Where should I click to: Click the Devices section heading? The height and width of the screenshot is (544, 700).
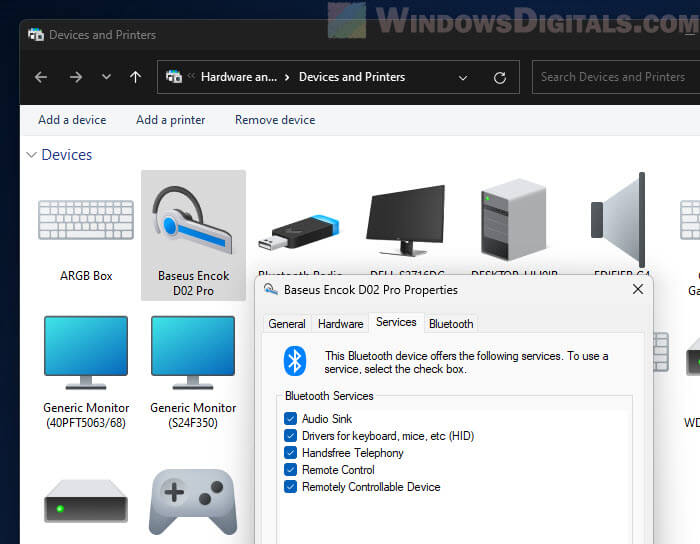(67, 155)
